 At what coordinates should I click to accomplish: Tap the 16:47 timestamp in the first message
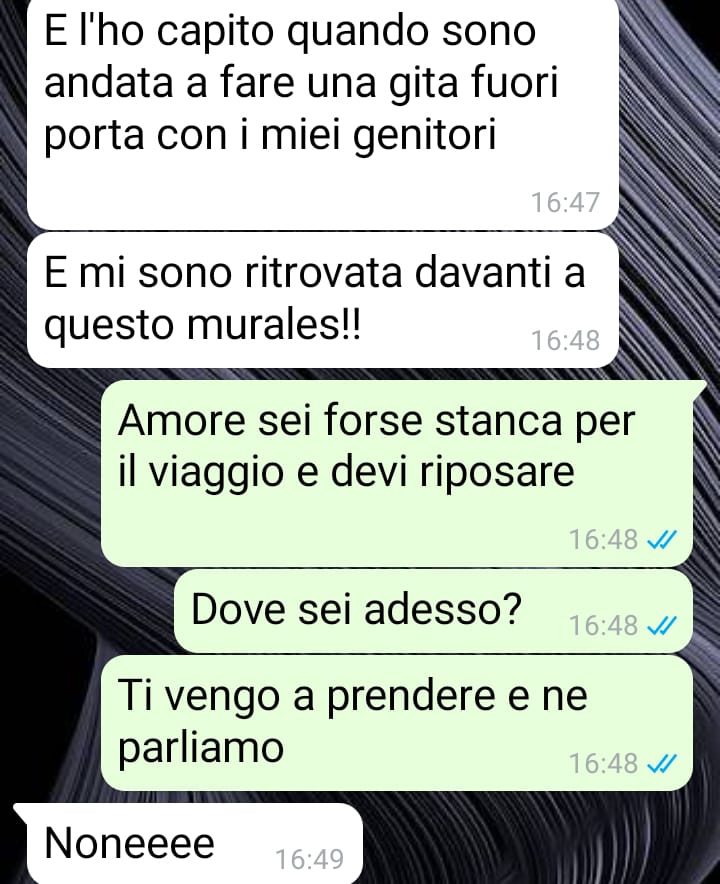(x=565, y=202)
